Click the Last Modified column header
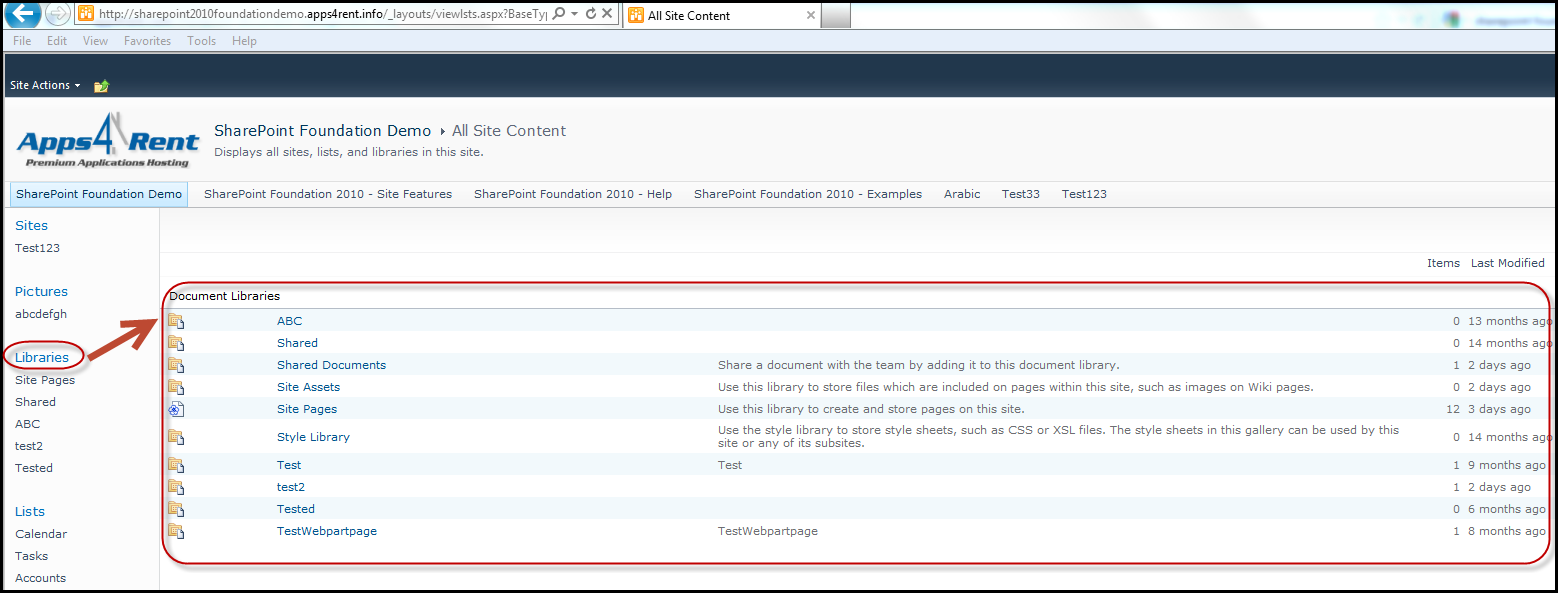 [x=1507, y=263]
